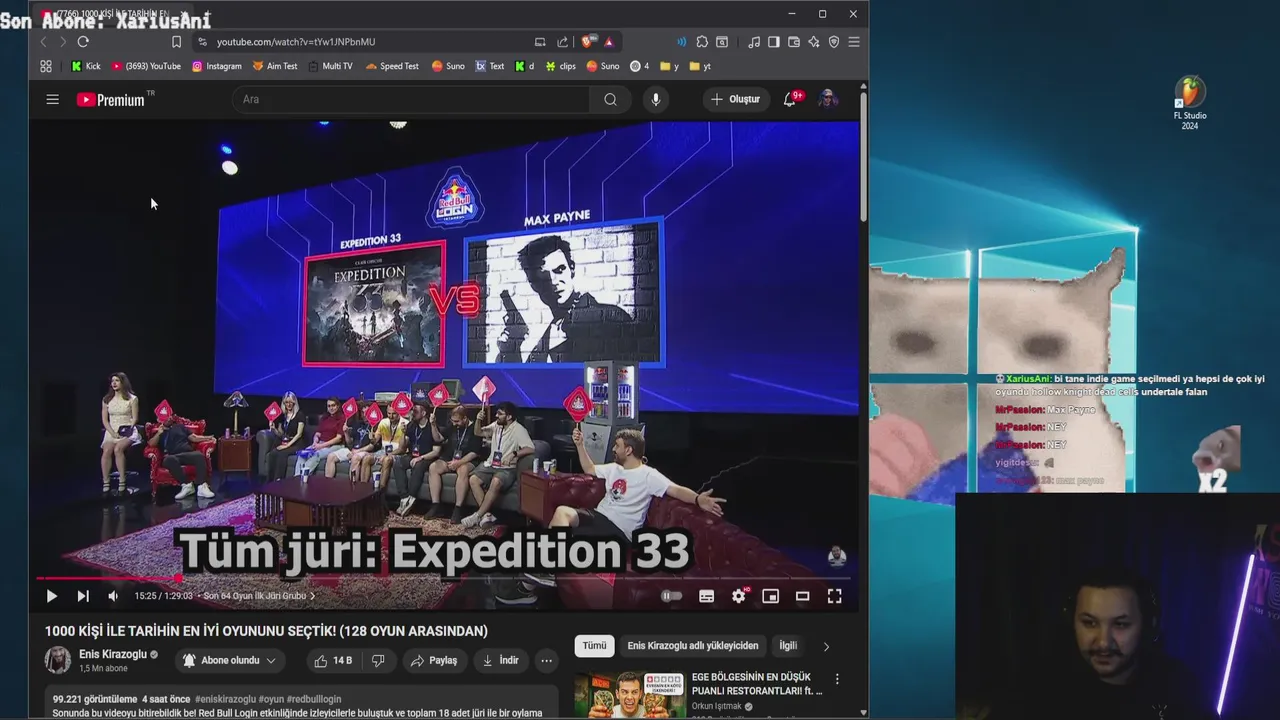Open the more actions ellipsis under the video

tap(546, 660)
